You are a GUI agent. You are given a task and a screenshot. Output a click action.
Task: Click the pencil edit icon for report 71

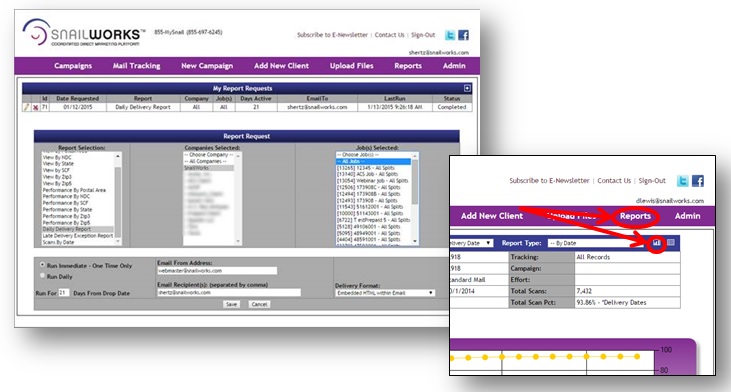(27, 107)
